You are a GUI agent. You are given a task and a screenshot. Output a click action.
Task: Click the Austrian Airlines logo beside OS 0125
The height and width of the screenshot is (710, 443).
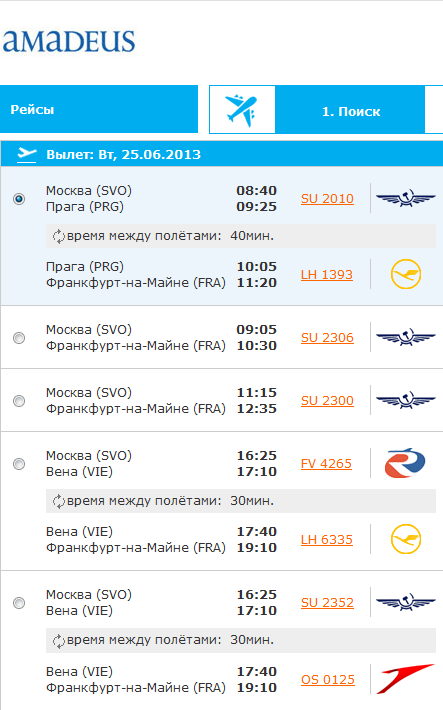point(405,679)
